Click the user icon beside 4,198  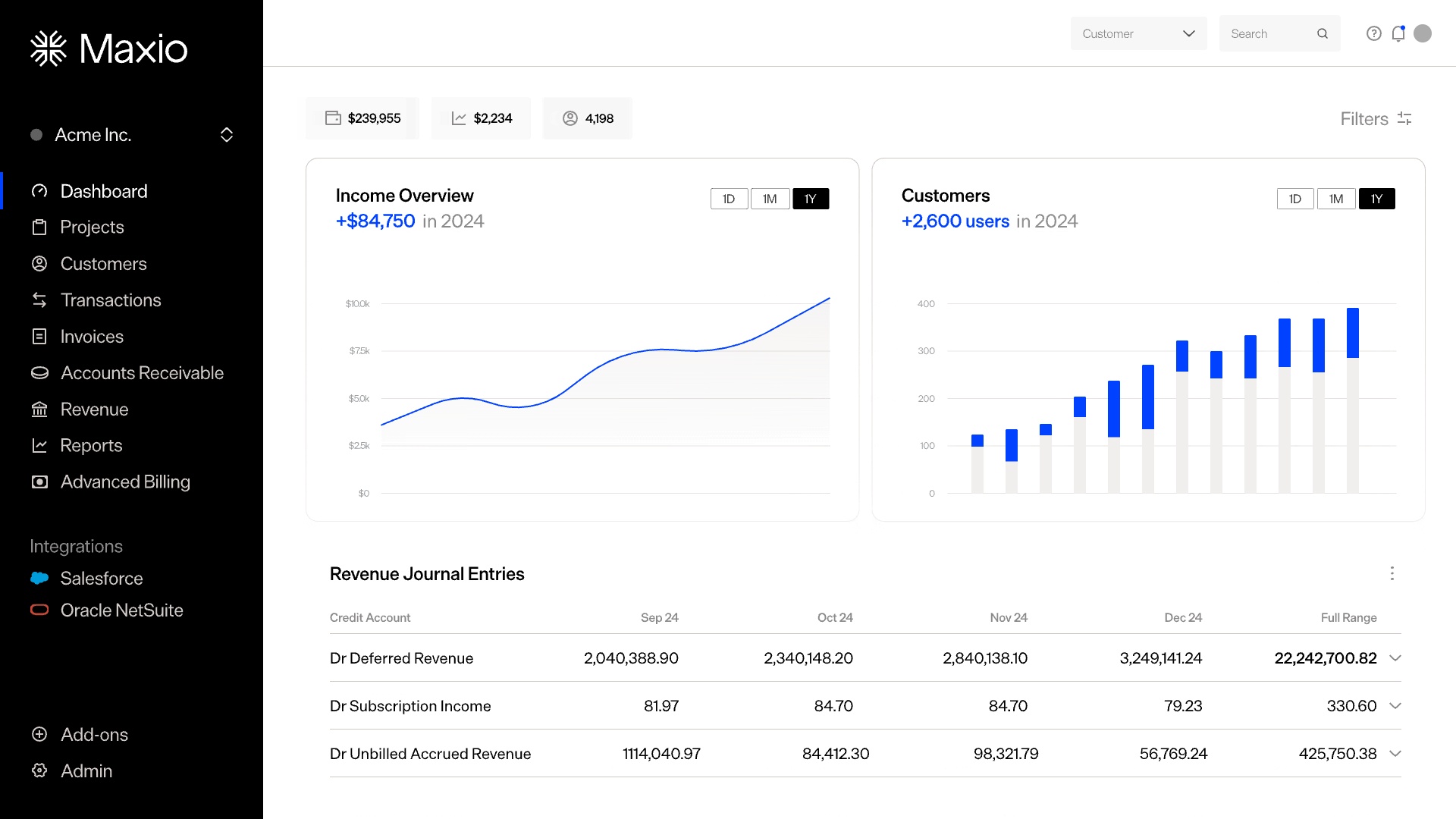pos(570,118)
